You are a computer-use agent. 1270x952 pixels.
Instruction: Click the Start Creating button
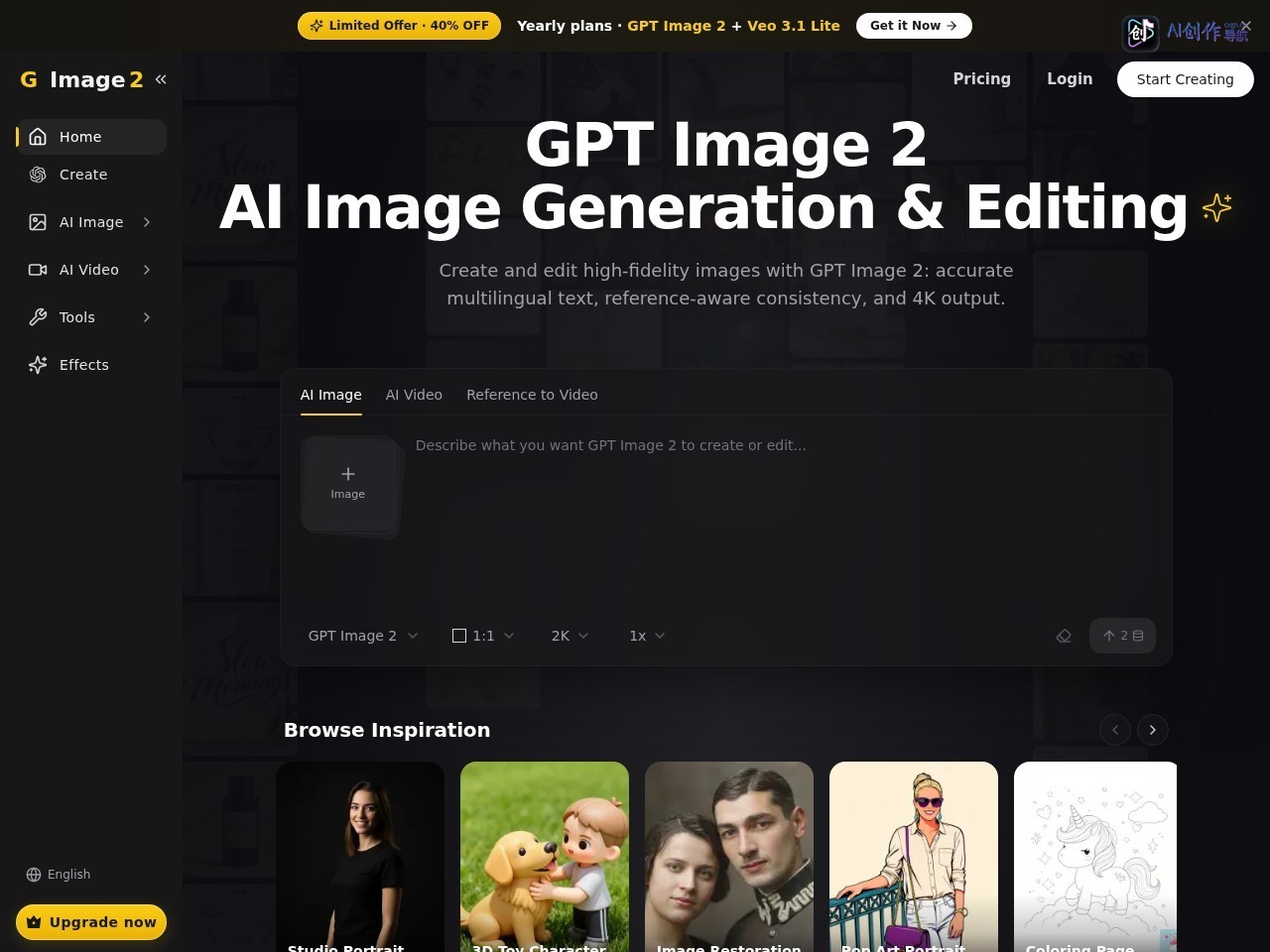pos(1185,79)
